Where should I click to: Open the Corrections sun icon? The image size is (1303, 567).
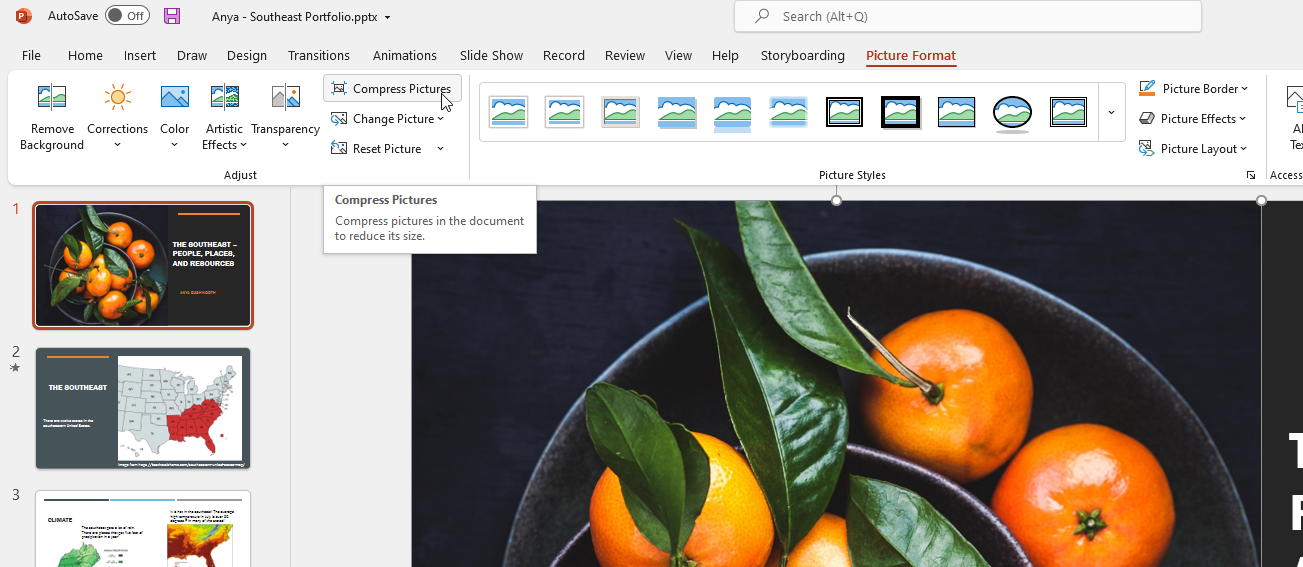(117, 97)
